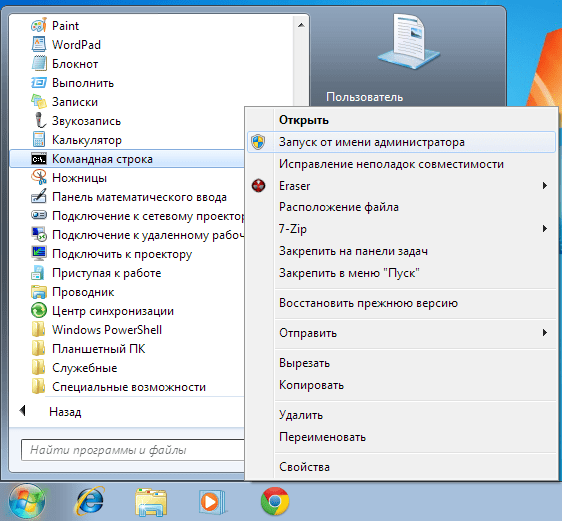Viewport: 562px width, 521px height.
Task: Open Windows Media Player taskbar icon
Action: pos(212,502)
